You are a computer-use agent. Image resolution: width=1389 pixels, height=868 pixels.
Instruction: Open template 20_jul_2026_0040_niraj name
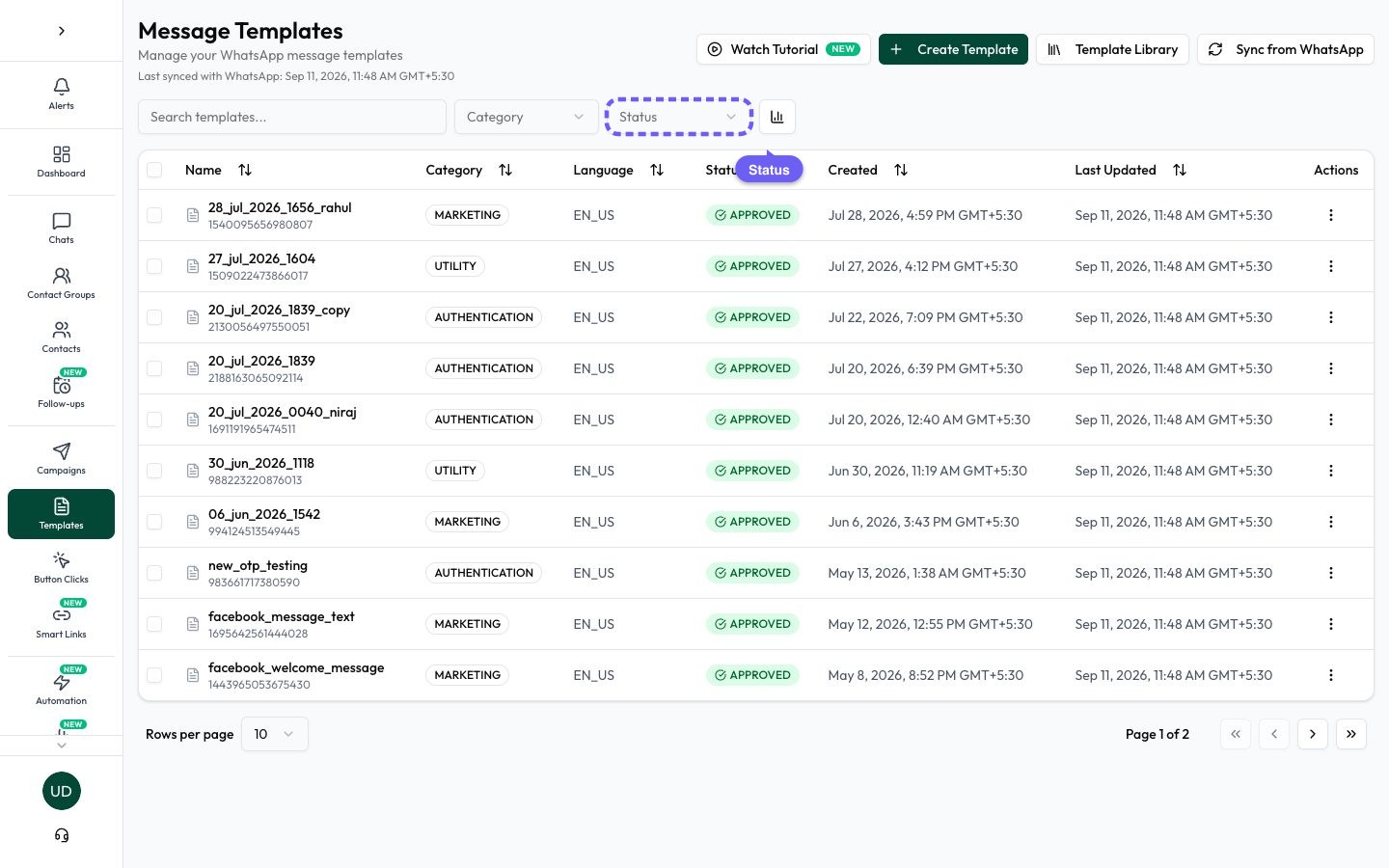283,412
